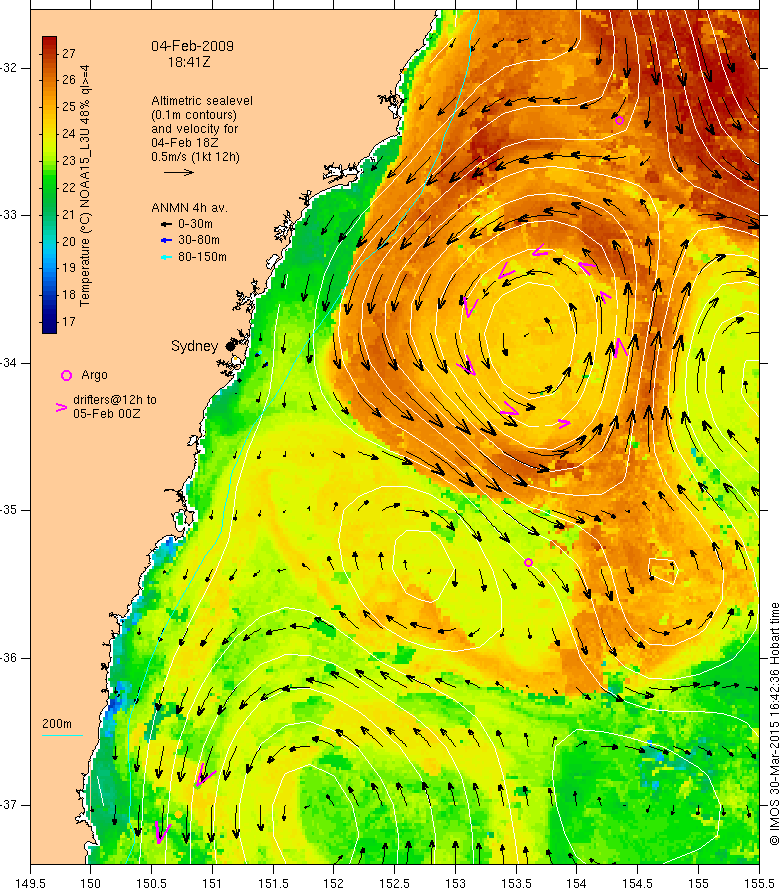Screen dimensions: 780x890
Task: Click the -35 latitude axis label
Action: pyautogui.click(x=9, y=510)
